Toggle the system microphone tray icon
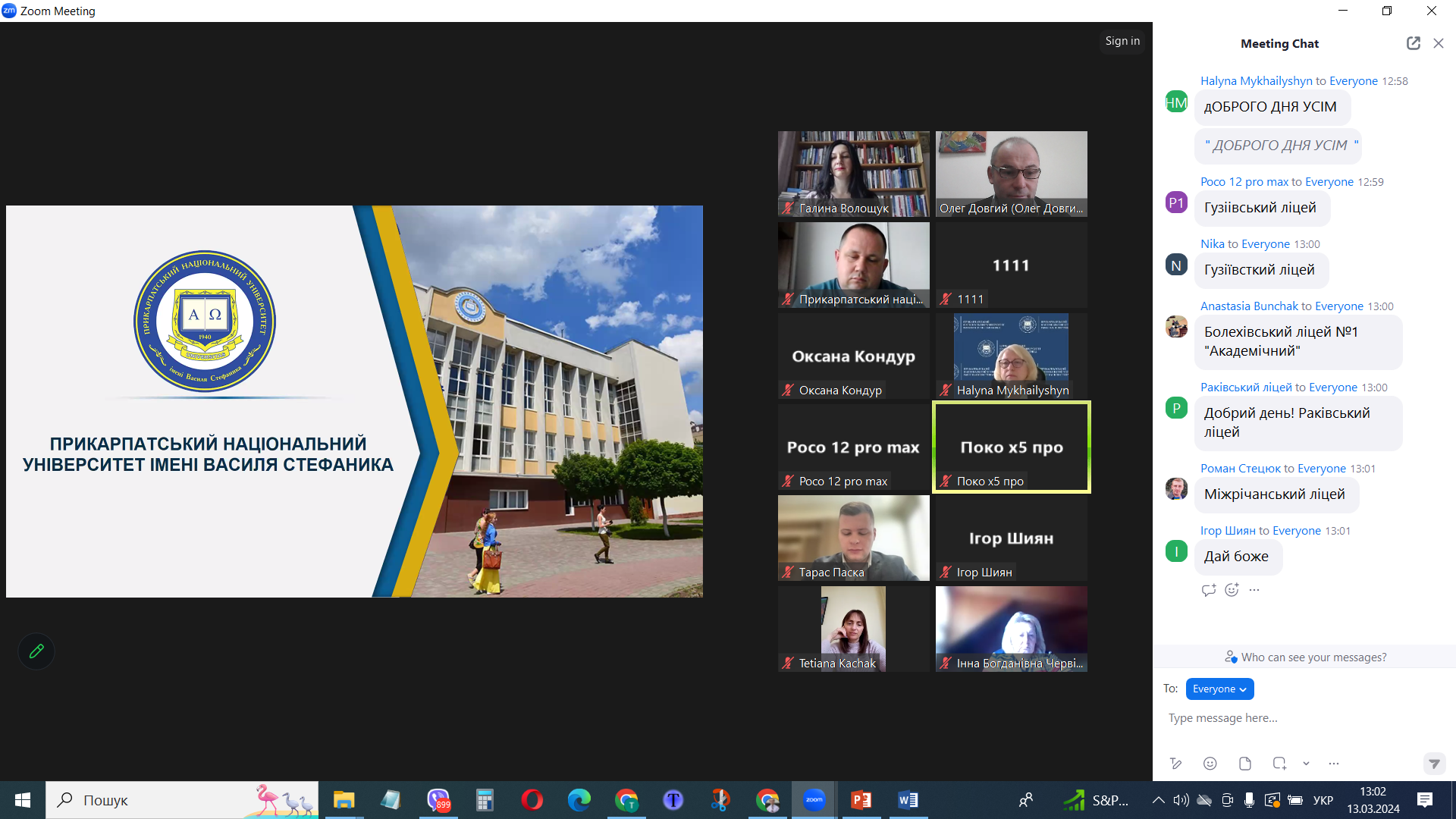 (1249, 800)
